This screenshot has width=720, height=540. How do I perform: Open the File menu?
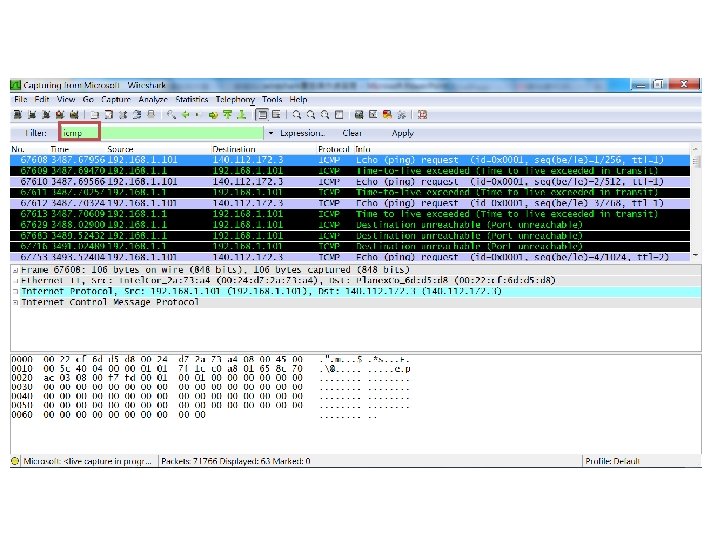[21, 100]
